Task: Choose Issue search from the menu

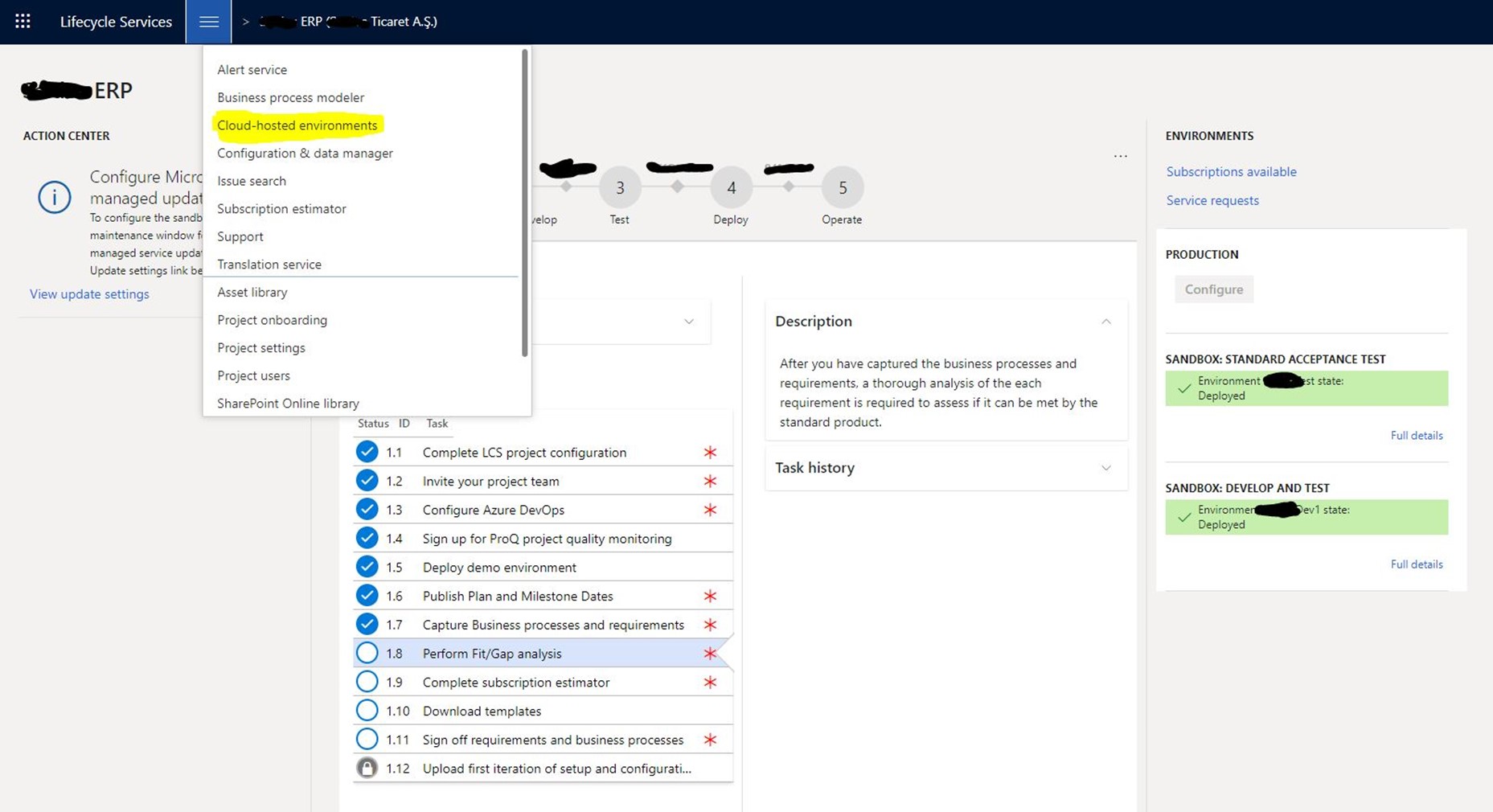Action: [252, 181]
